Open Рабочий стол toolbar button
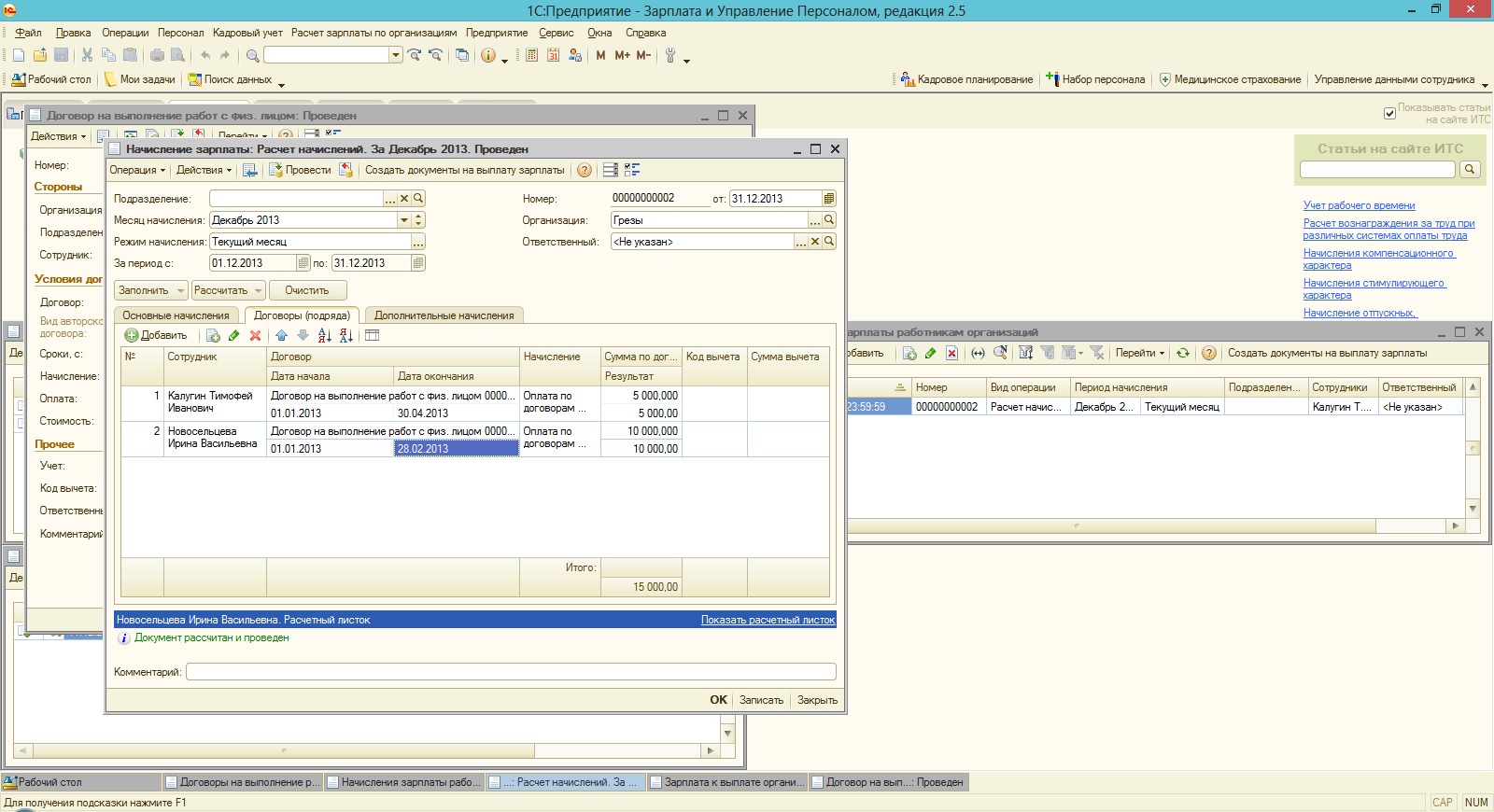Screen dimensions: 1494x812 51,79
